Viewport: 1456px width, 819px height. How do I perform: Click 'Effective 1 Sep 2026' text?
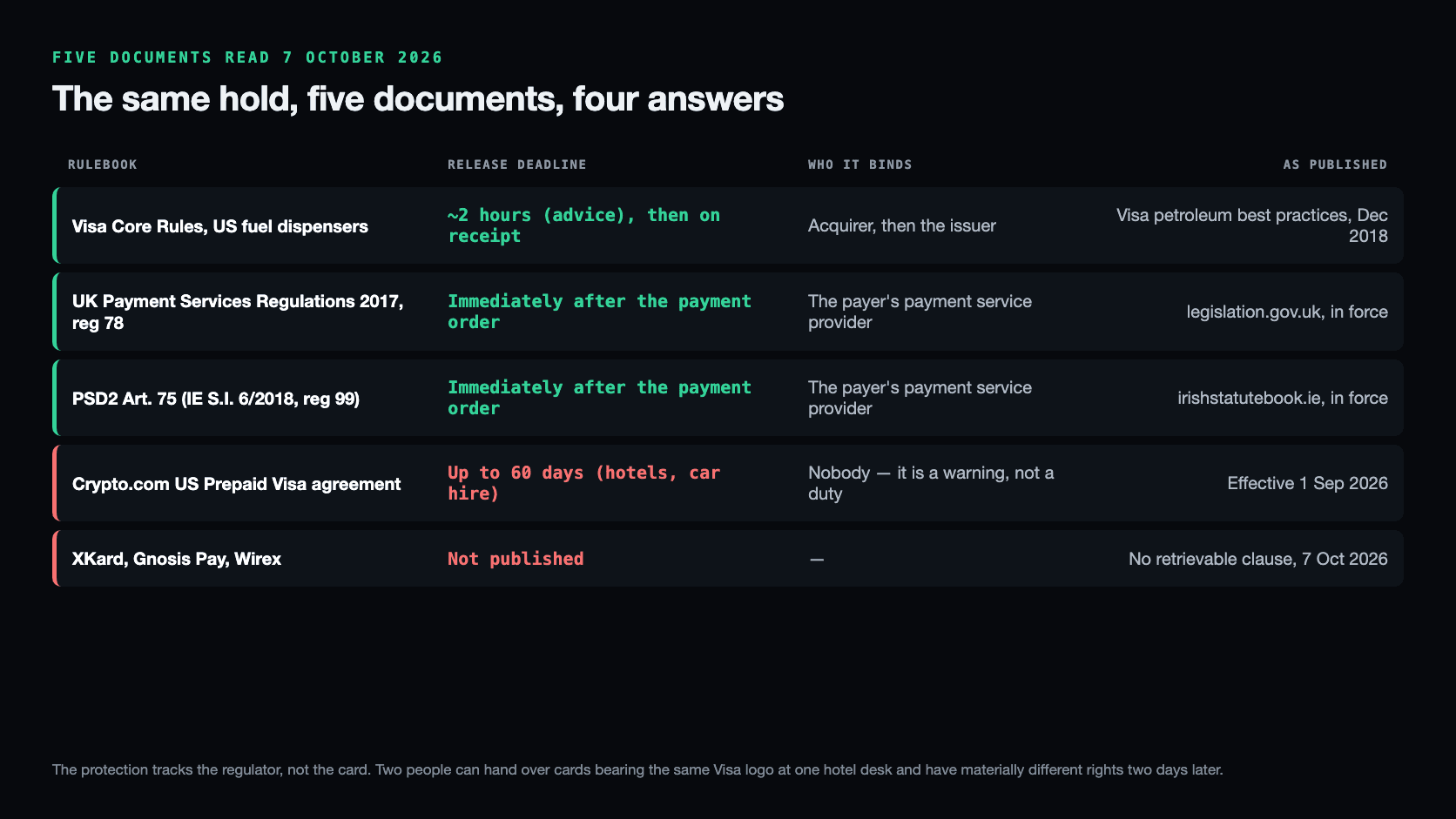point(1307,483)
